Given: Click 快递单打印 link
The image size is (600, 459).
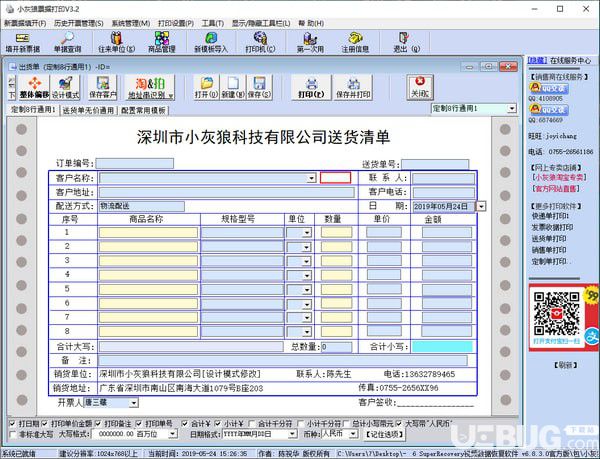Looking at the screenshot, I should [x=550, y=216].
